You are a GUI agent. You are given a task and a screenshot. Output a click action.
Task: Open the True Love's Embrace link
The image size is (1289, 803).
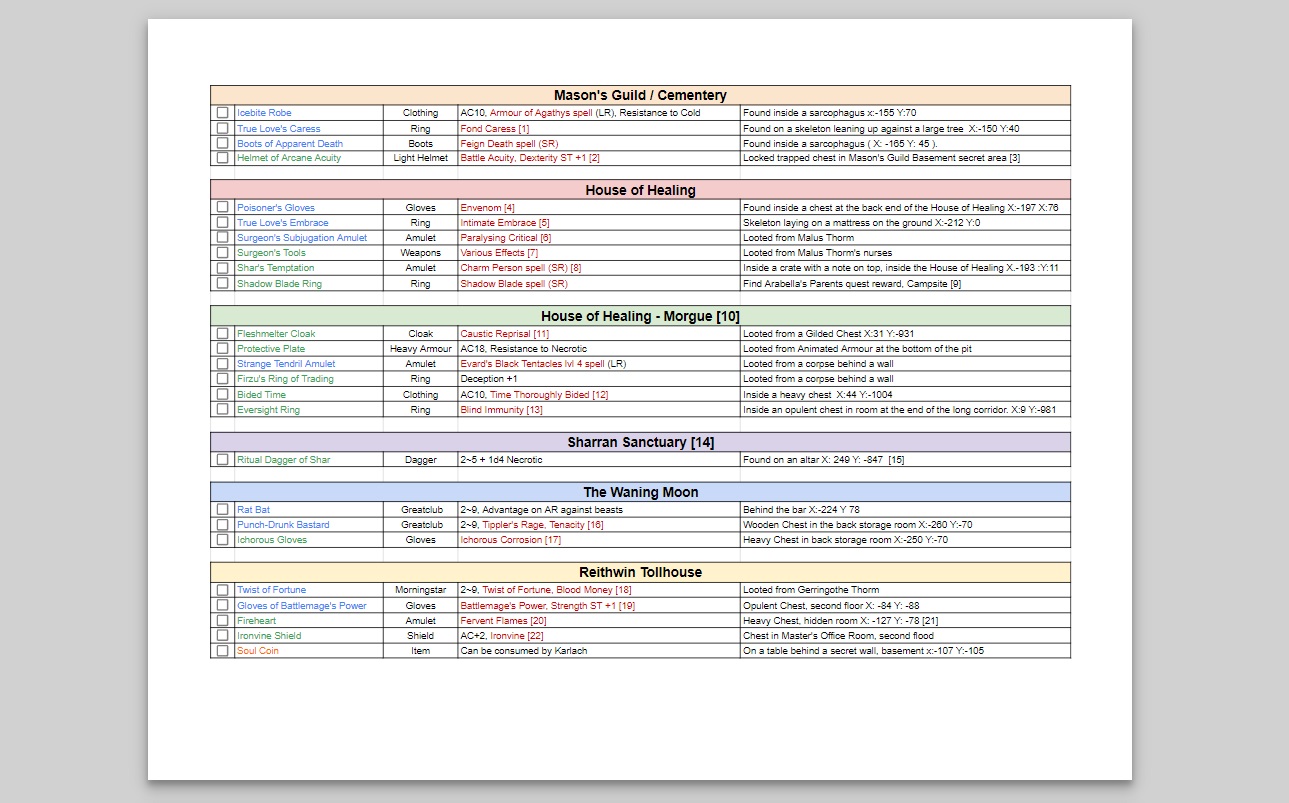(282, 223)
